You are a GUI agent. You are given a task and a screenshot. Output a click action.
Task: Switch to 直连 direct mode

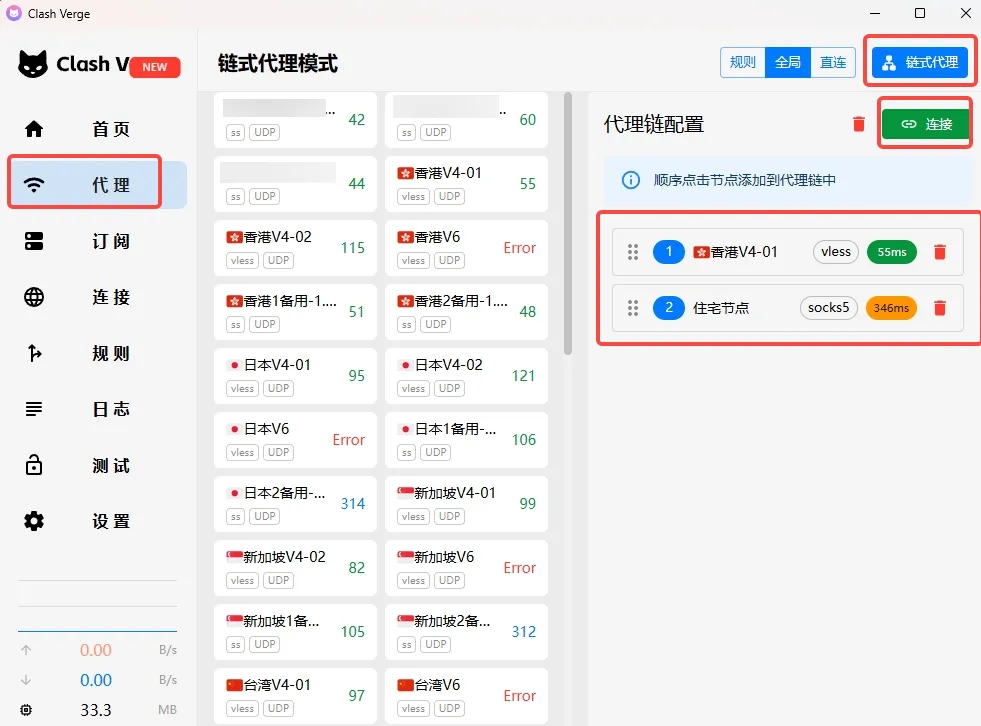coord(833,62)
